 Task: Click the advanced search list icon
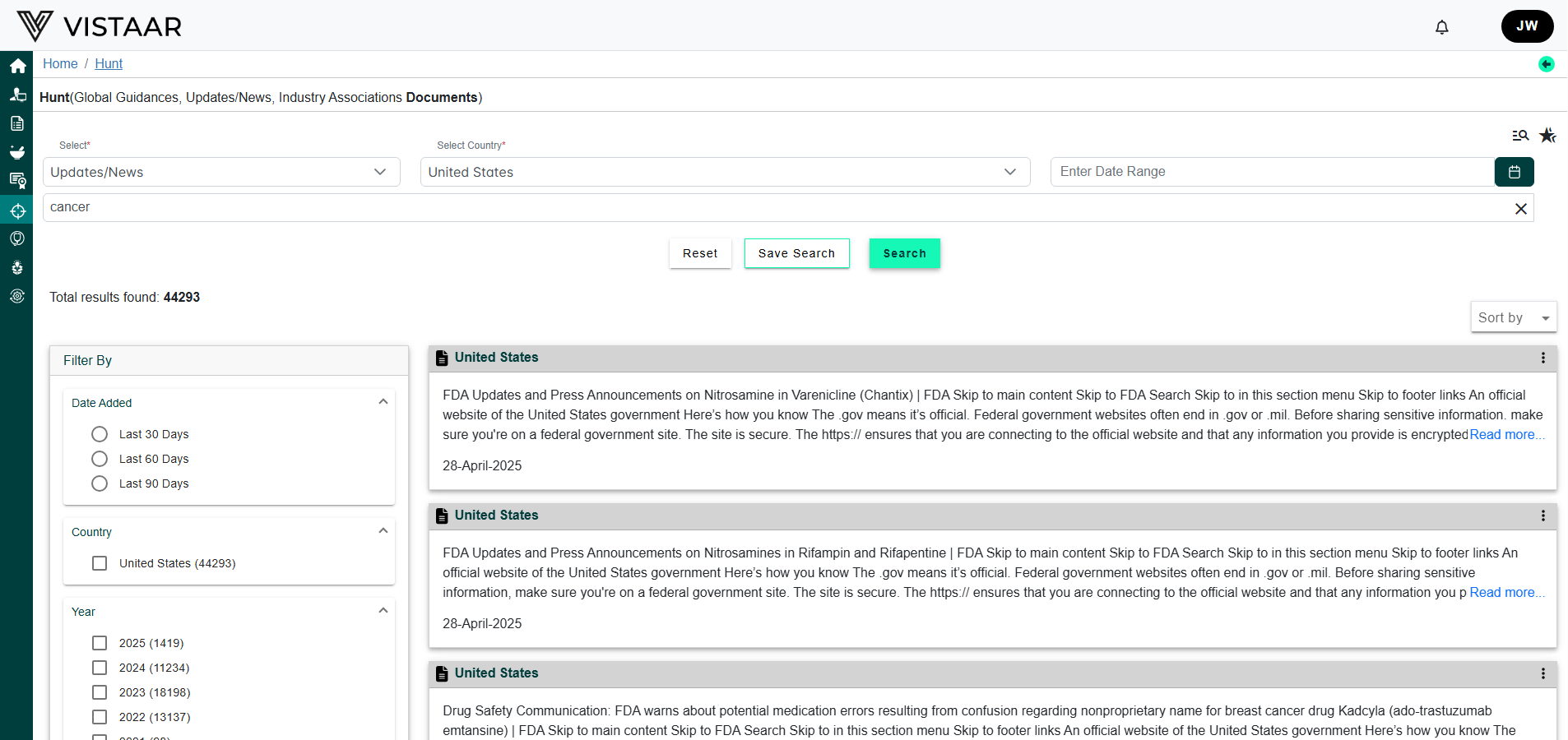pos(1519,136)
